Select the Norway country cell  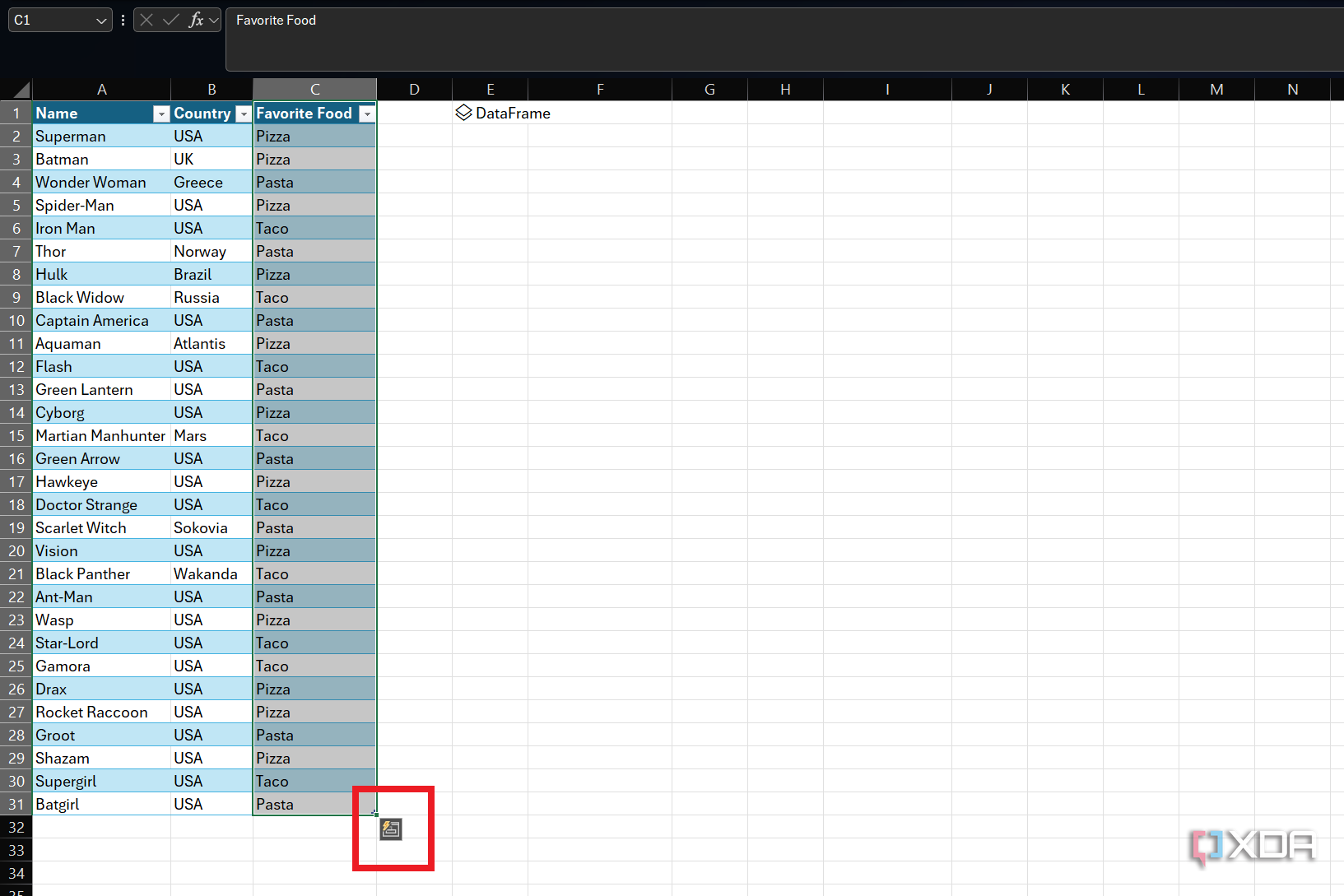point(212,251)
